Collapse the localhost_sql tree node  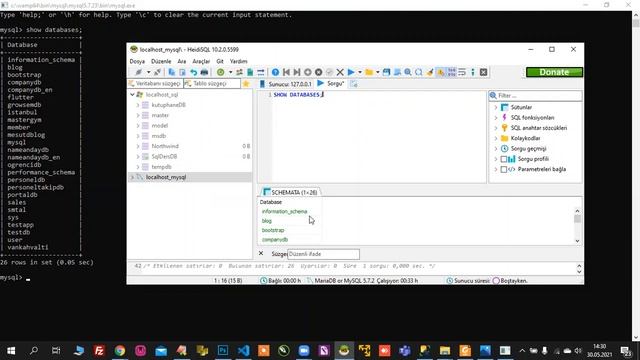[x=132, y=94]
